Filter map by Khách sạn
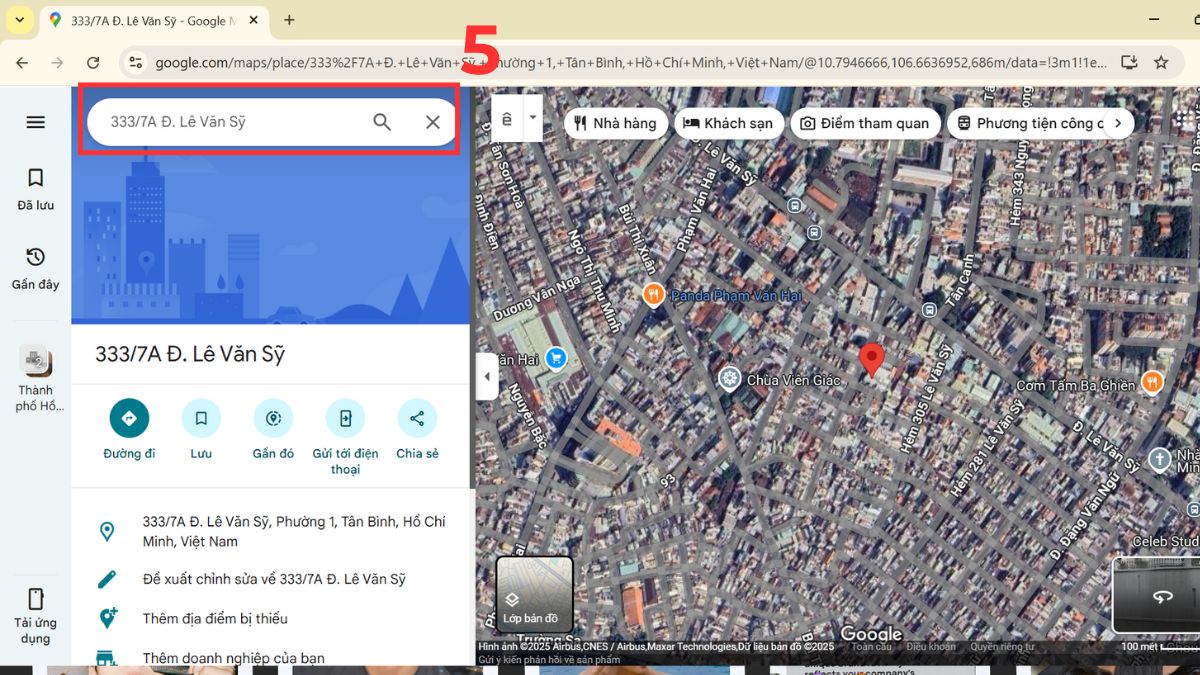 (729, 123)
